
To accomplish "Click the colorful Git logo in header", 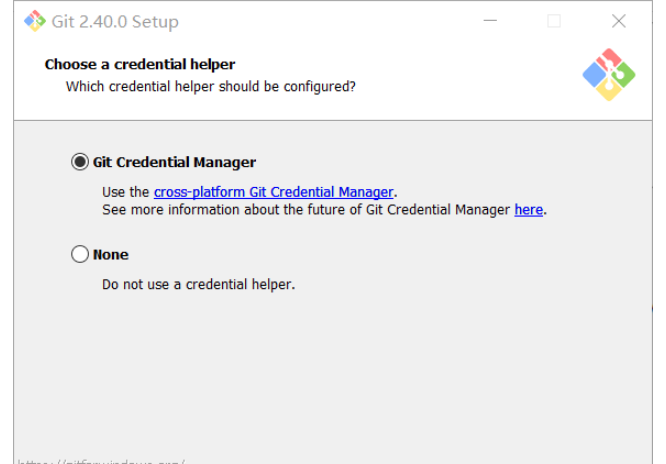I will click(x=608, y=75).
